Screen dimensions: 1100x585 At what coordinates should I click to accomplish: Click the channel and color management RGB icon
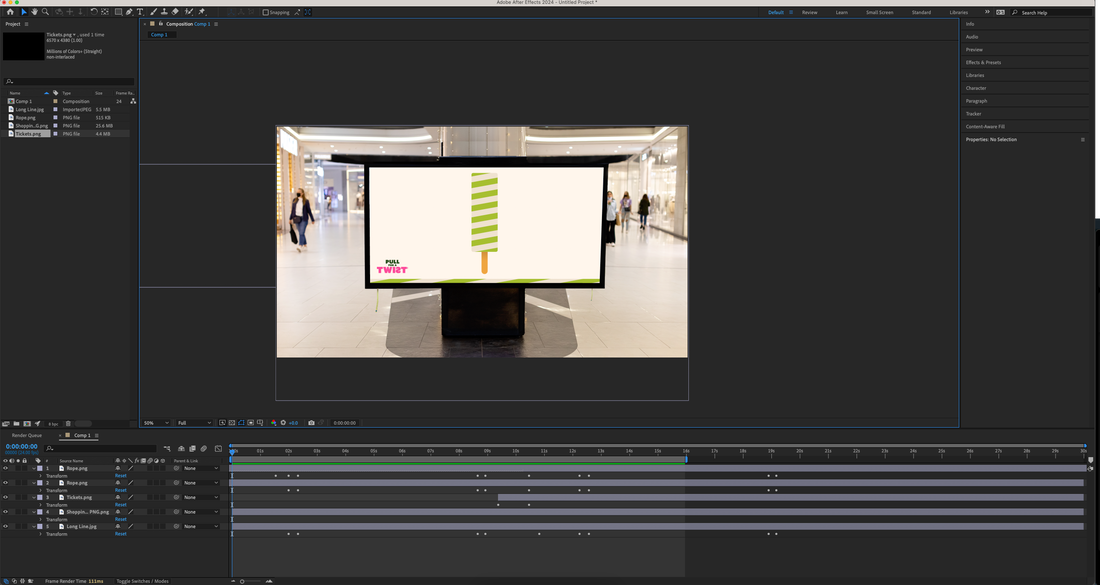pyautogui.click(x=274, y=423)
